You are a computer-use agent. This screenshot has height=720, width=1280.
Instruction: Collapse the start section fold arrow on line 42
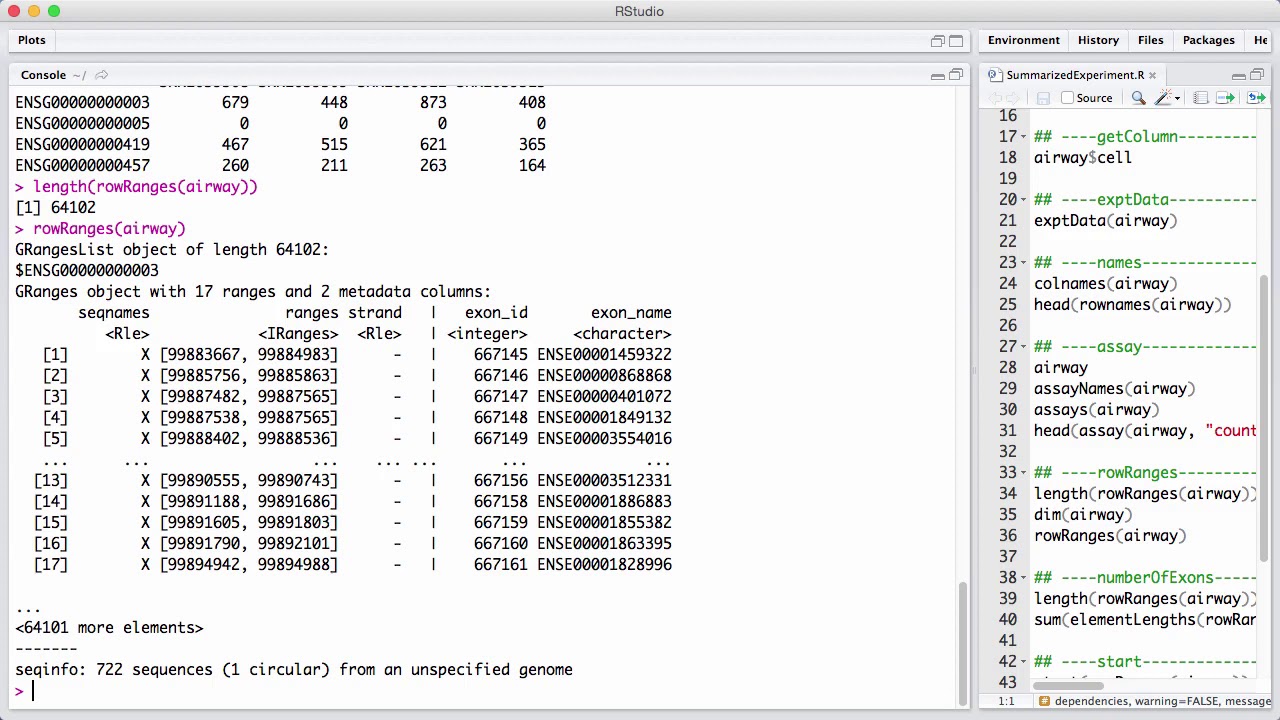(1023, 662)
